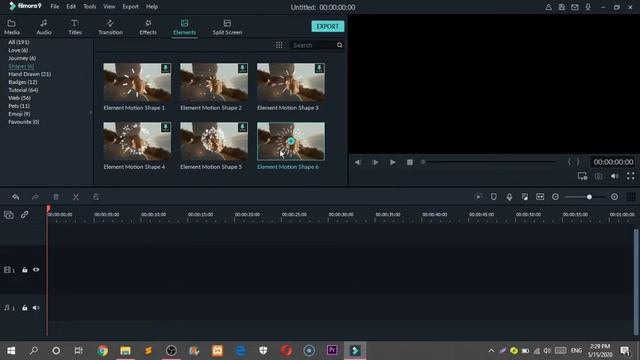Screen dimensions: 640x360
Task: Download Element Motion Shape 4 via arrow icon
Action: coord(166,127)
